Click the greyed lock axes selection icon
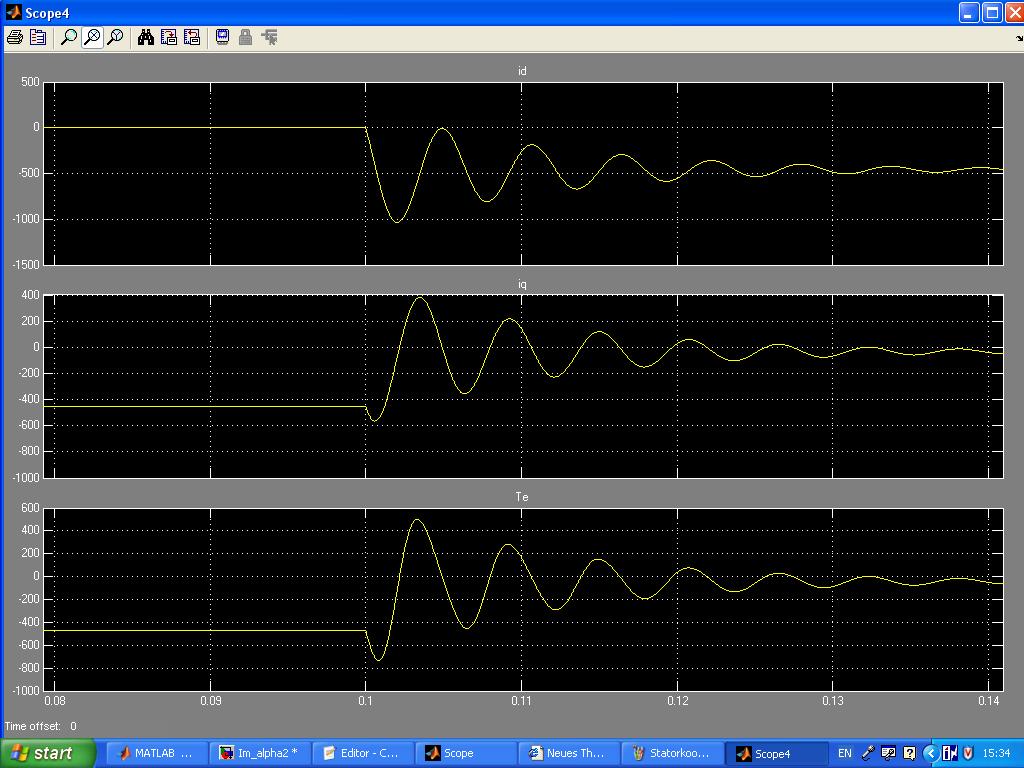The width and height of the screenshot is (1024, 768). point(246,37)
